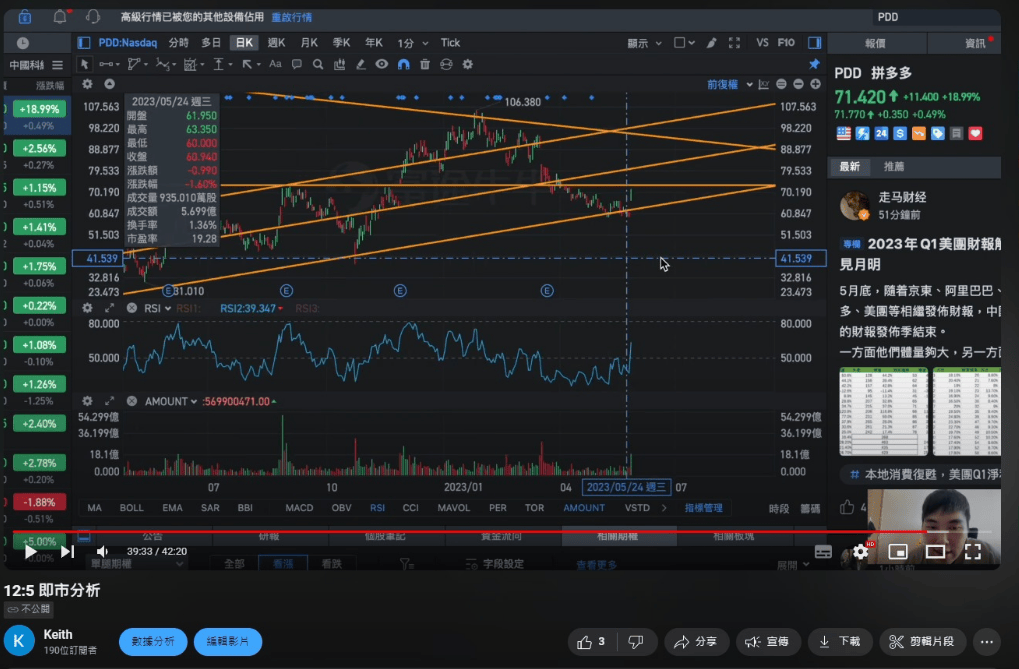Click the 重啟行情 restart quotes link
Screen dimensions: 1019x669
tap(291, 17)
